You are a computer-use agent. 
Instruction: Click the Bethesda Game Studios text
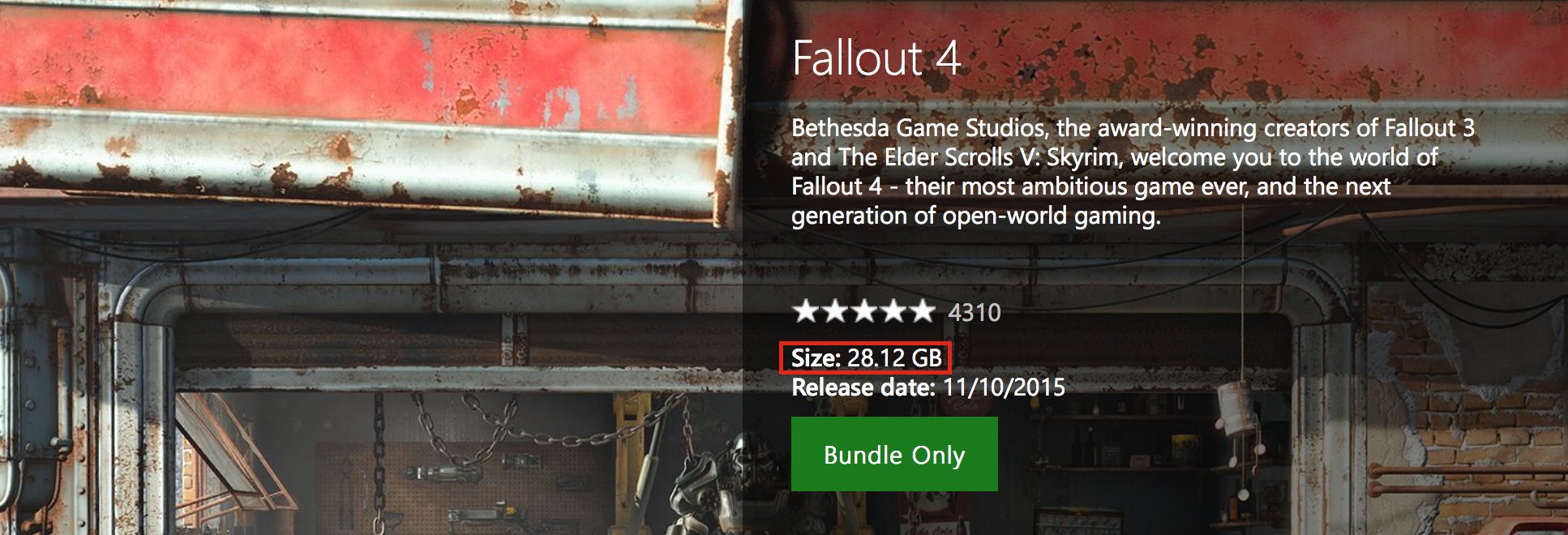click(918, 128)
